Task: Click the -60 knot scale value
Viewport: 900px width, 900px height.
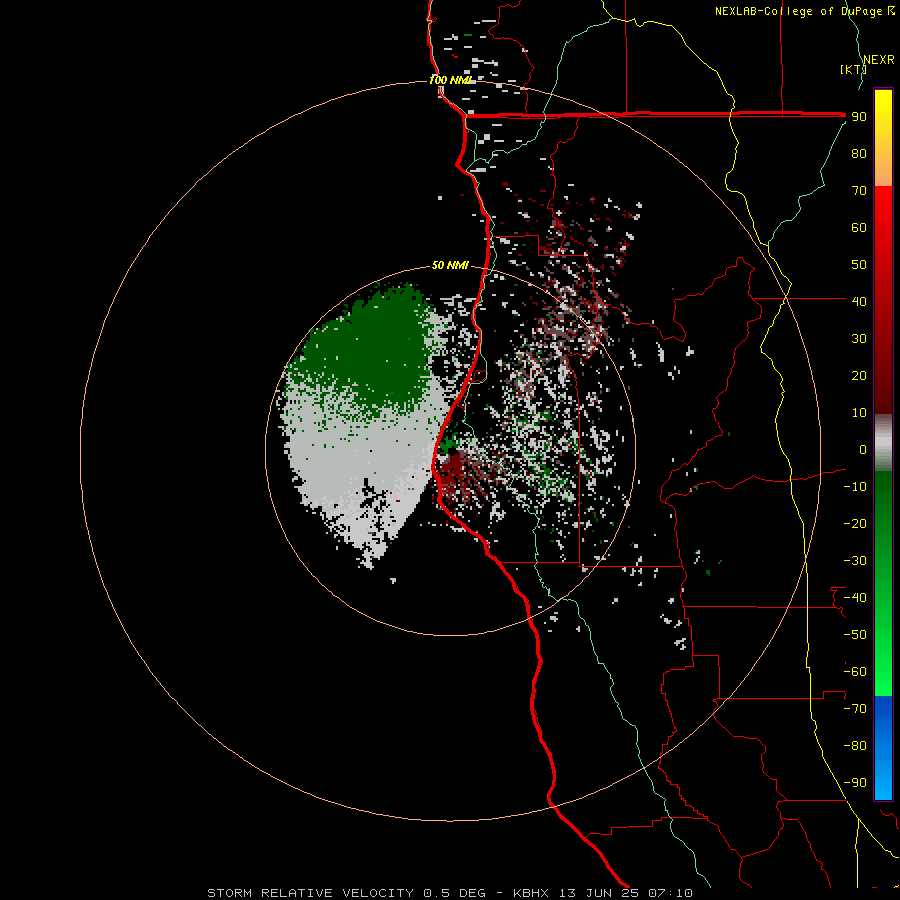Action: [855, 672]
